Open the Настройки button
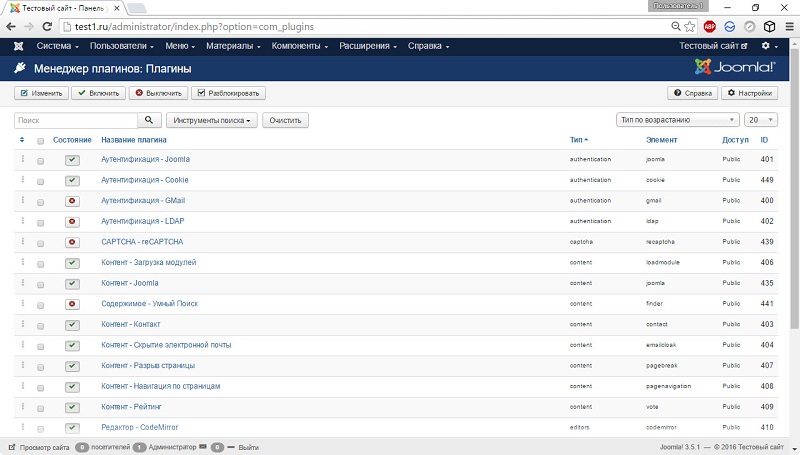 coord(749,93)
